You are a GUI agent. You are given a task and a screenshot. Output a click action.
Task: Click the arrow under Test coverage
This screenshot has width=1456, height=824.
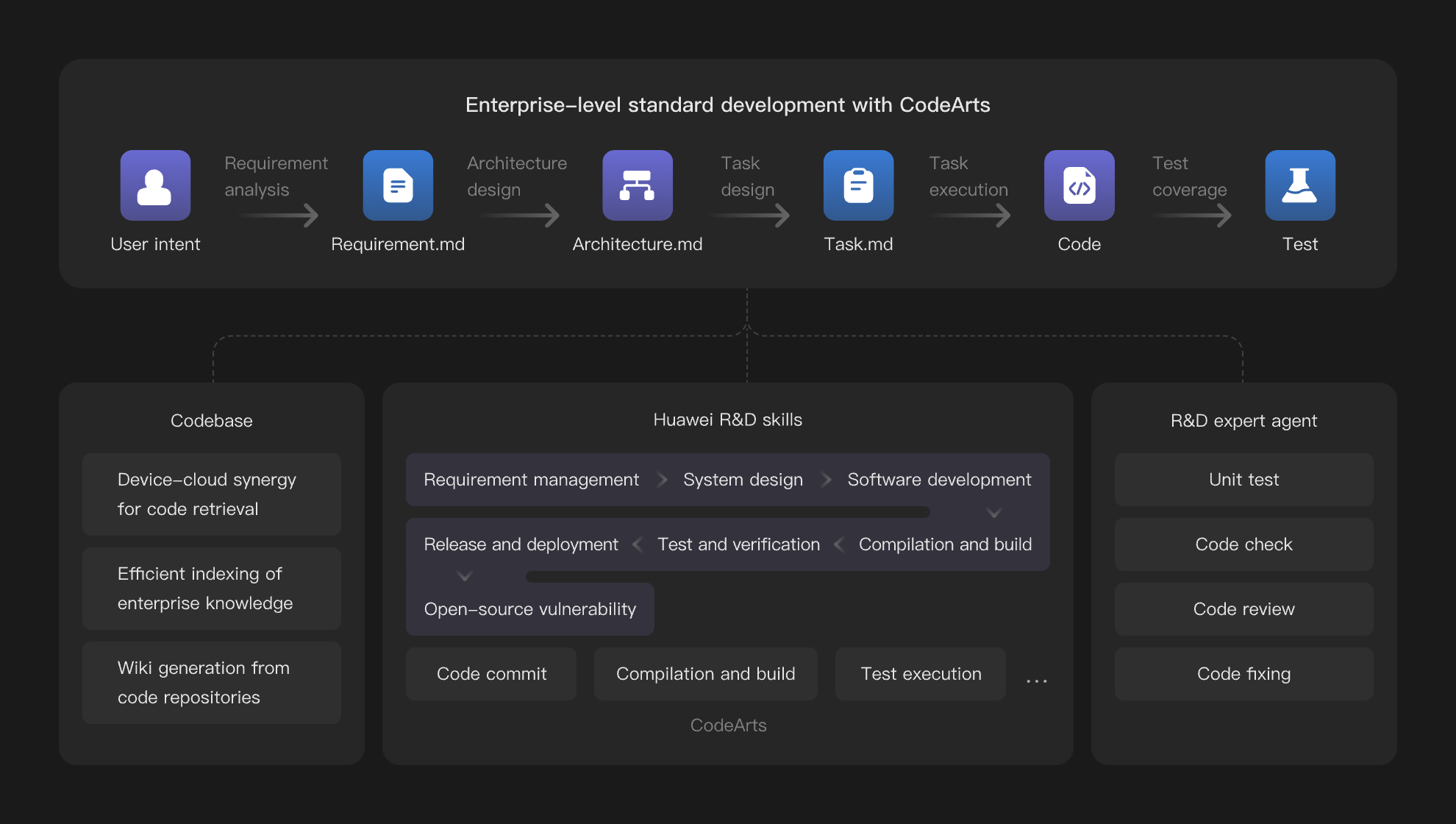tap(1192, 216)
